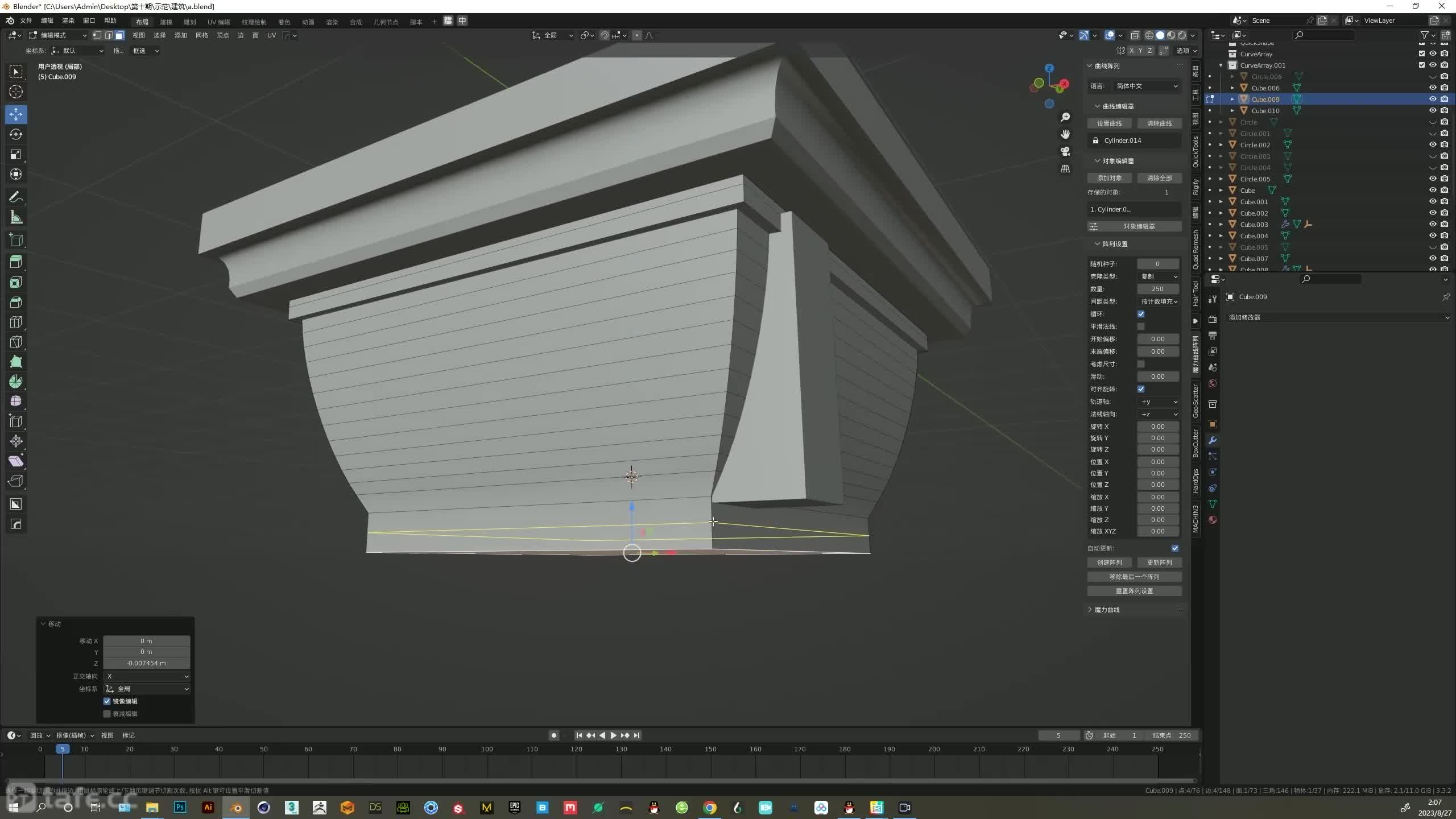1456x819 pixels.
Task: Open the 轨道轴 +y dropdown
Action: tap(1159, 402)
